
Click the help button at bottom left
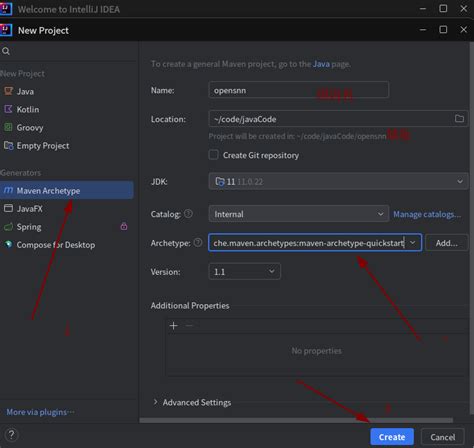11,435
